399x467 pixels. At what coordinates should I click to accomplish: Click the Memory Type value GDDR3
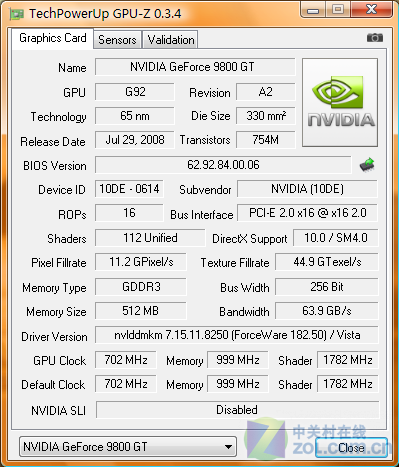[x=141, y=287]
